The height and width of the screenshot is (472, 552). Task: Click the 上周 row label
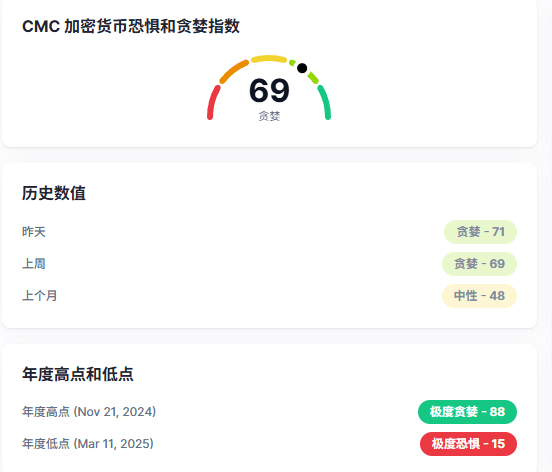click(34, 264)
